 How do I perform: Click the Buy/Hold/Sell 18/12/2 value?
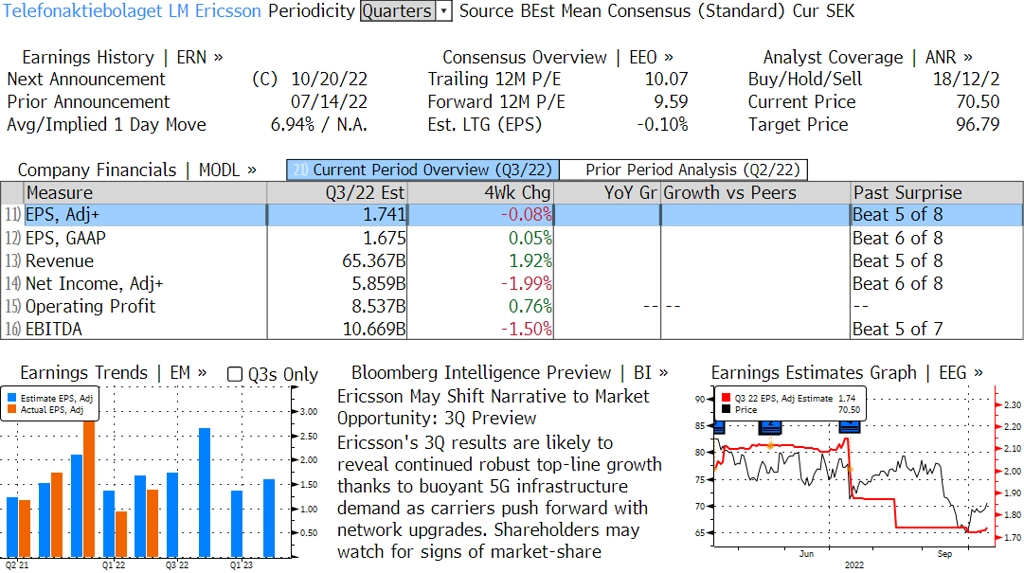click(x=967, y=79)
